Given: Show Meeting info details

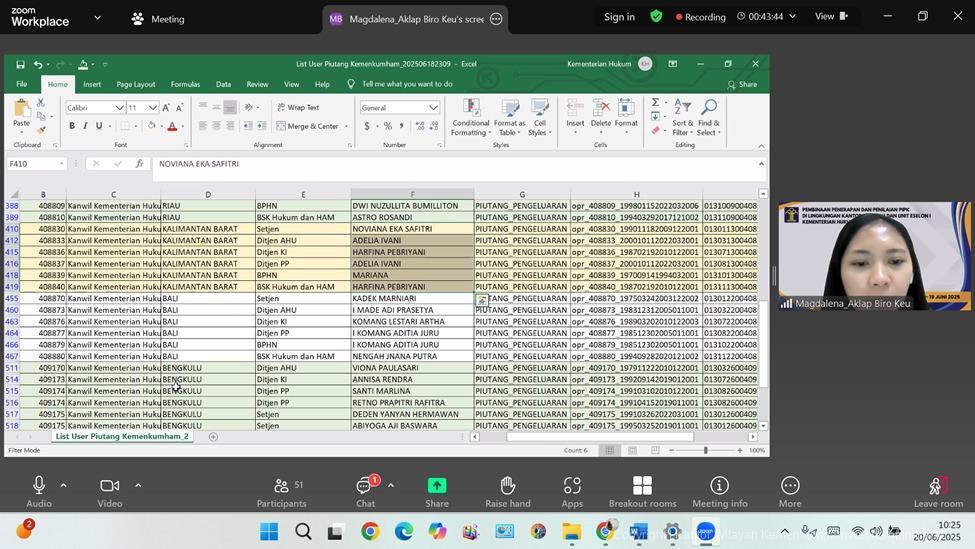Looking at the screenshot, I should 719,486.
